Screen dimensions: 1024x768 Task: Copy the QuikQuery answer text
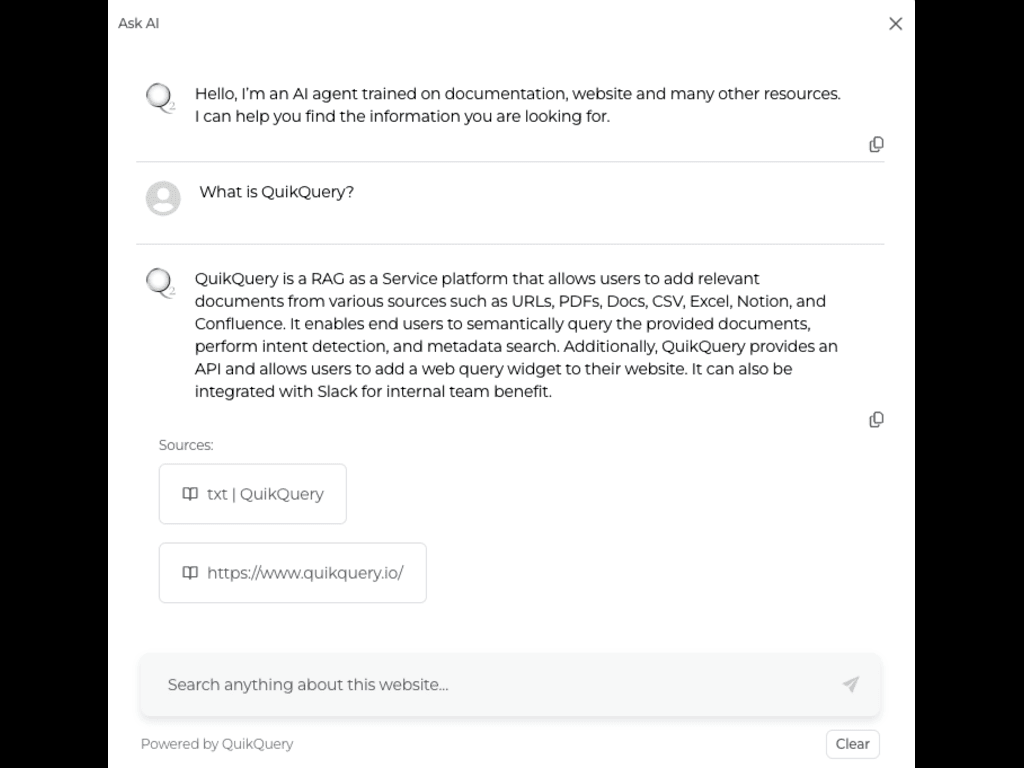point(876,420)
